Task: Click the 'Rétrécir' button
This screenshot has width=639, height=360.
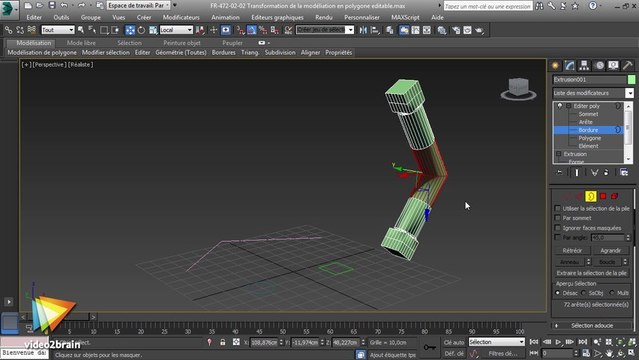Action: [x=572, y=251]
